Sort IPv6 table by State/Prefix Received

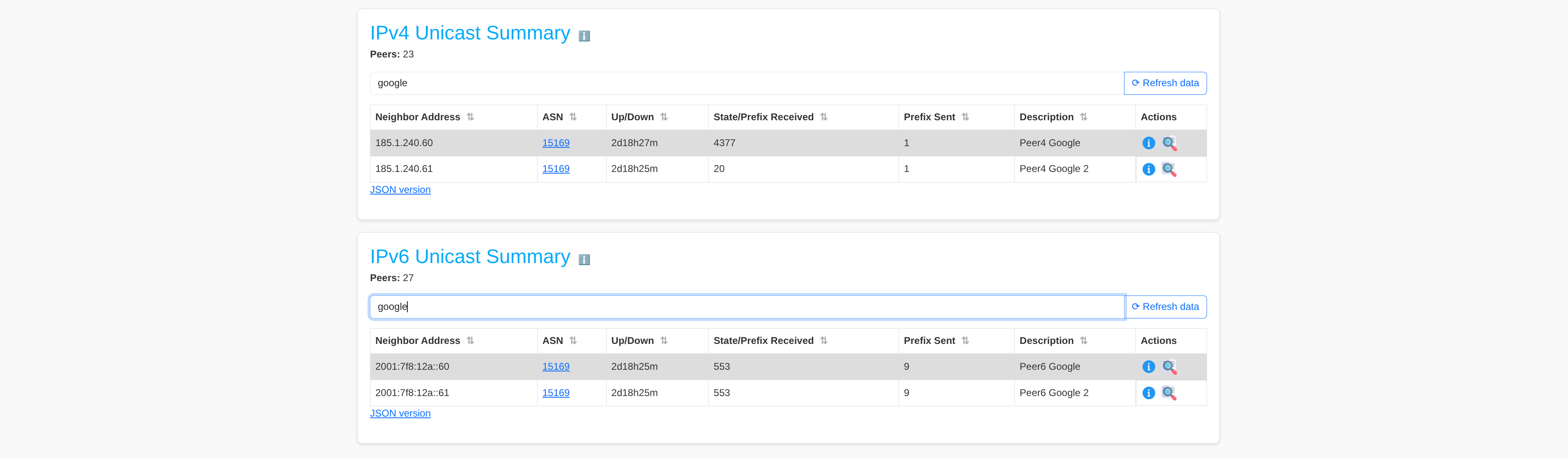coord(823,341)
